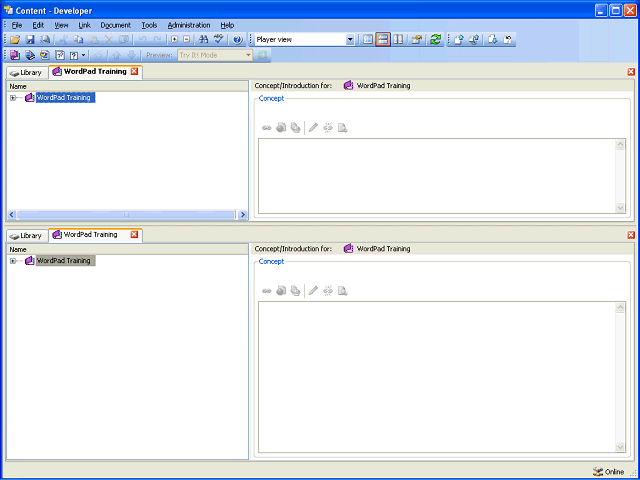The height and width of the screenshot is (480, 640).
Task: Open the View menu
Action: [x=61, y=25]
